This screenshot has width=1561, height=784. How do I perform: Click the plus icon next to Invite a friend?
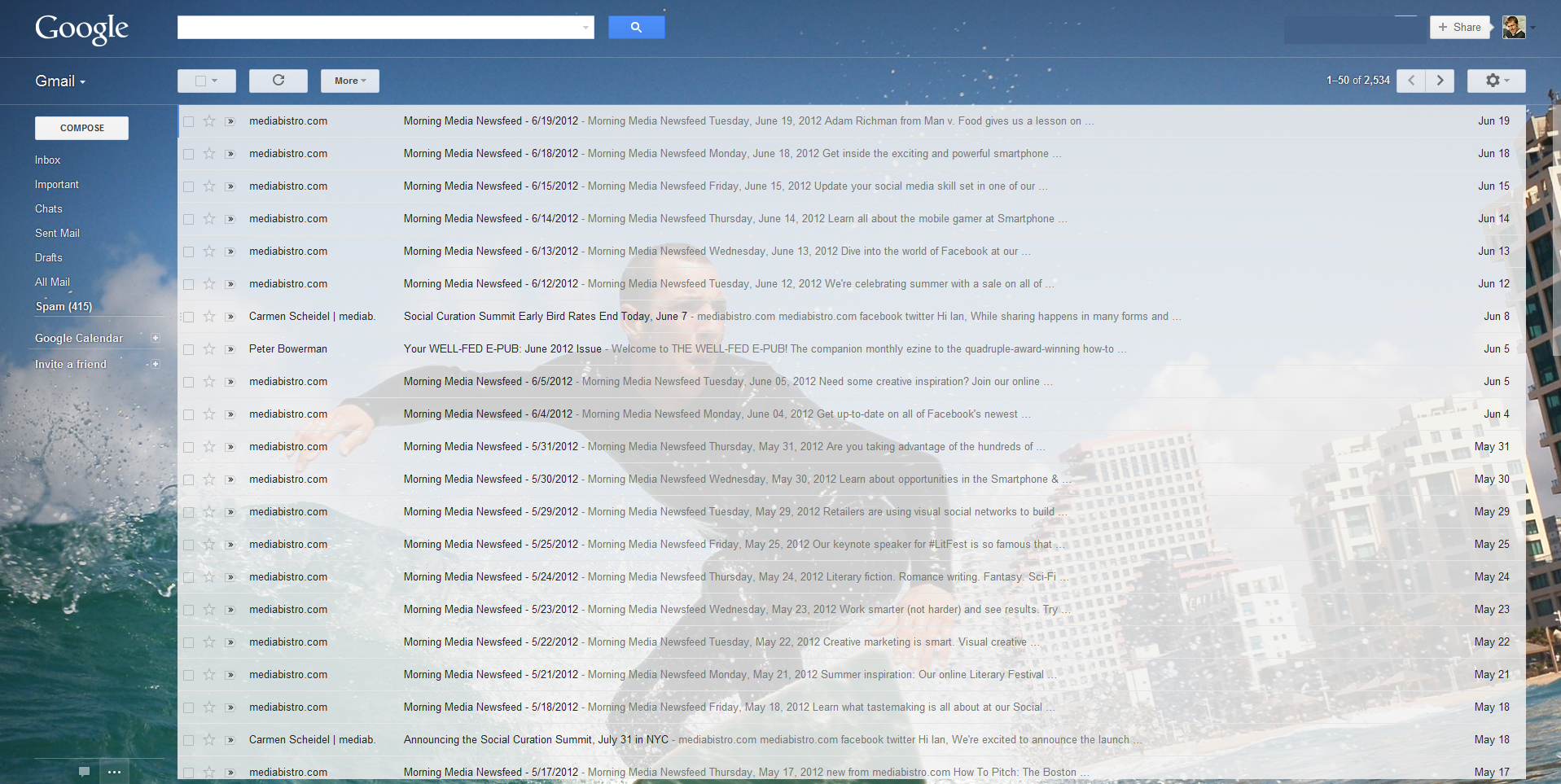(156, 364)
